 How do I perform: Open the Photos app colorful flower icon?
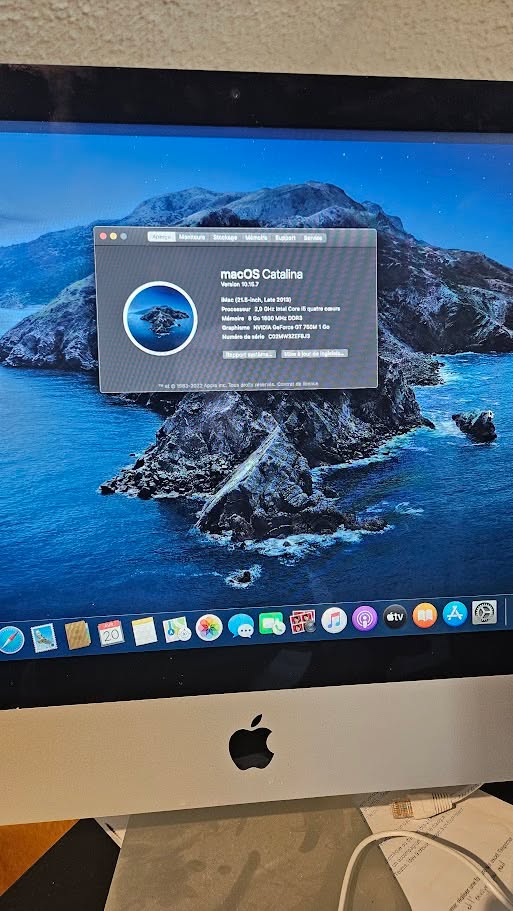[209, 627]
